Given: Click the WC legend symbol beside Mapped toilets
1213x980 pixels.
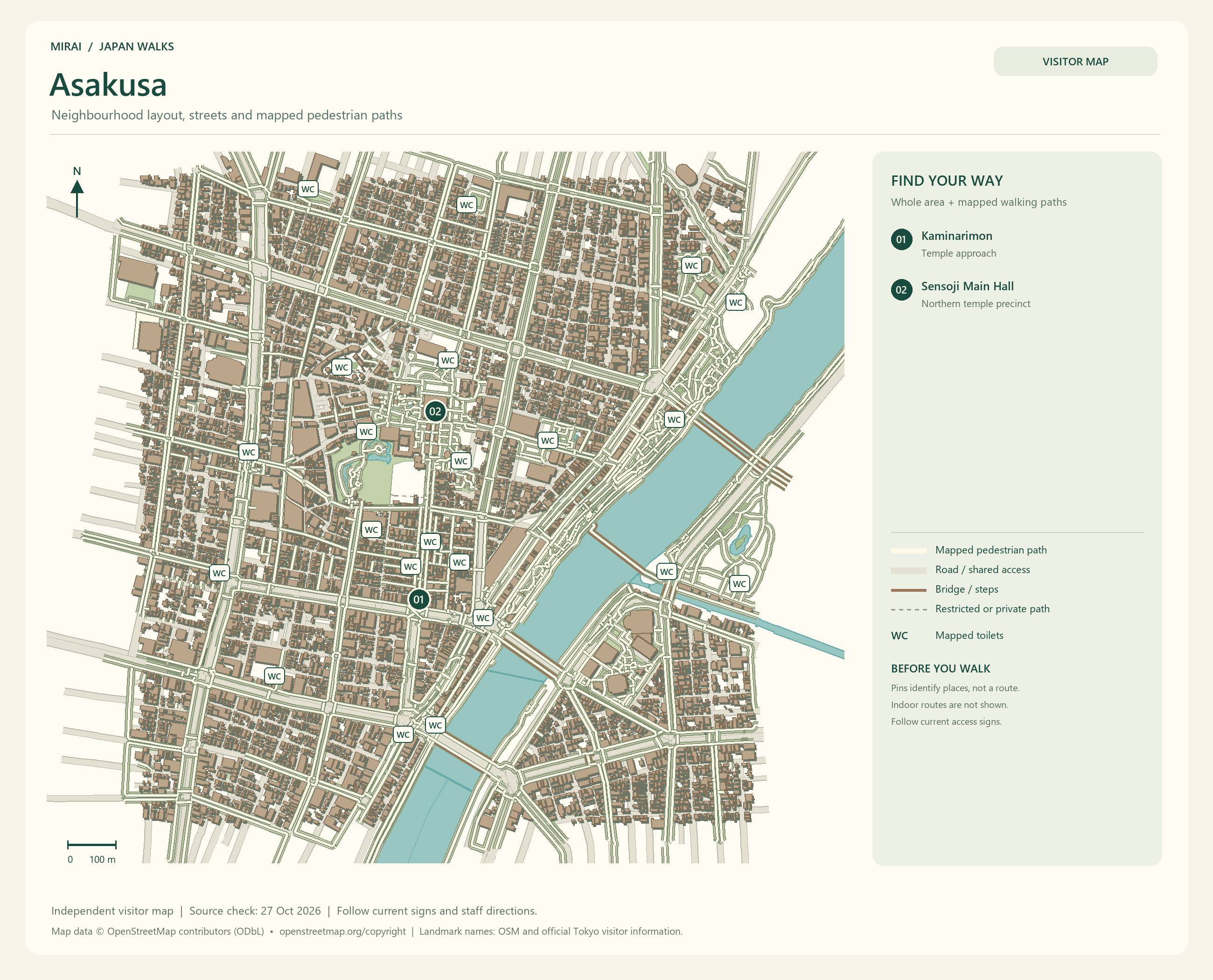Looking at the screenshot, I should click(899, 636).
